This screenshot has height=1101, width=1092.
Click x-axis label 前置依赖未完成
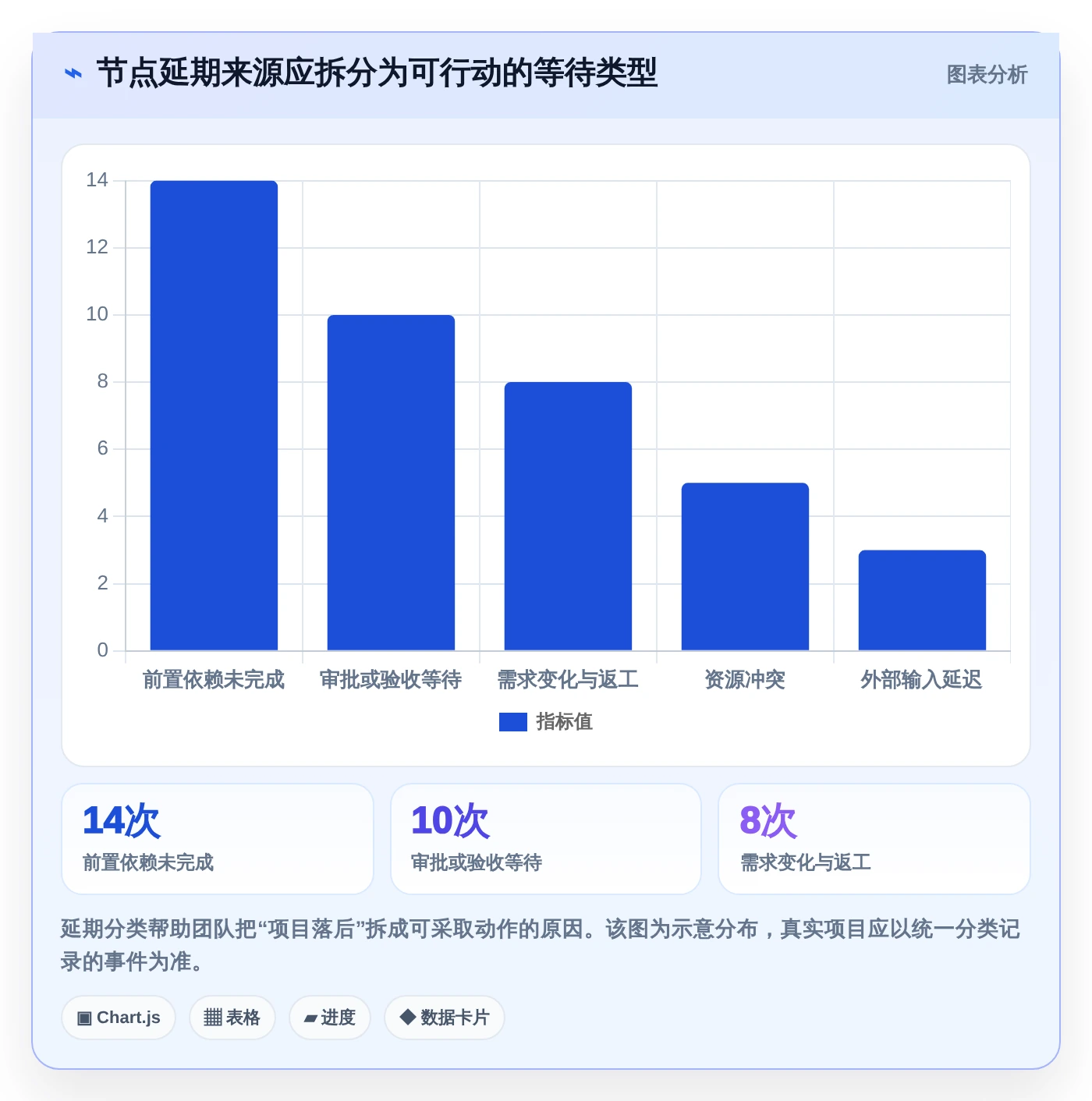point(214,680)
